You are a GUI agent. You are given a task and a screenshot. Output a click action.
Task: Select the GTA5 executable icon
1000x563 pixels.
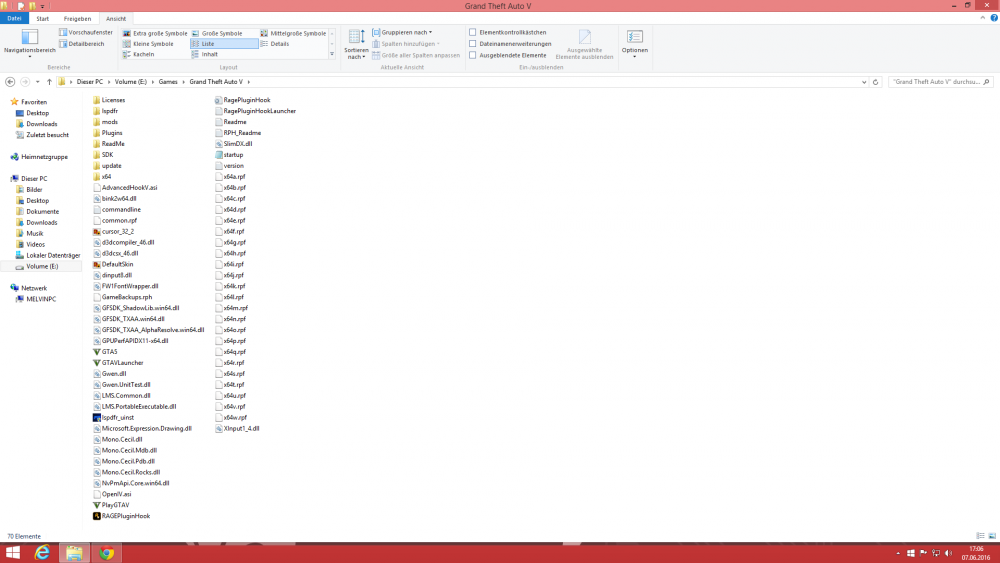tap(97, 352)
